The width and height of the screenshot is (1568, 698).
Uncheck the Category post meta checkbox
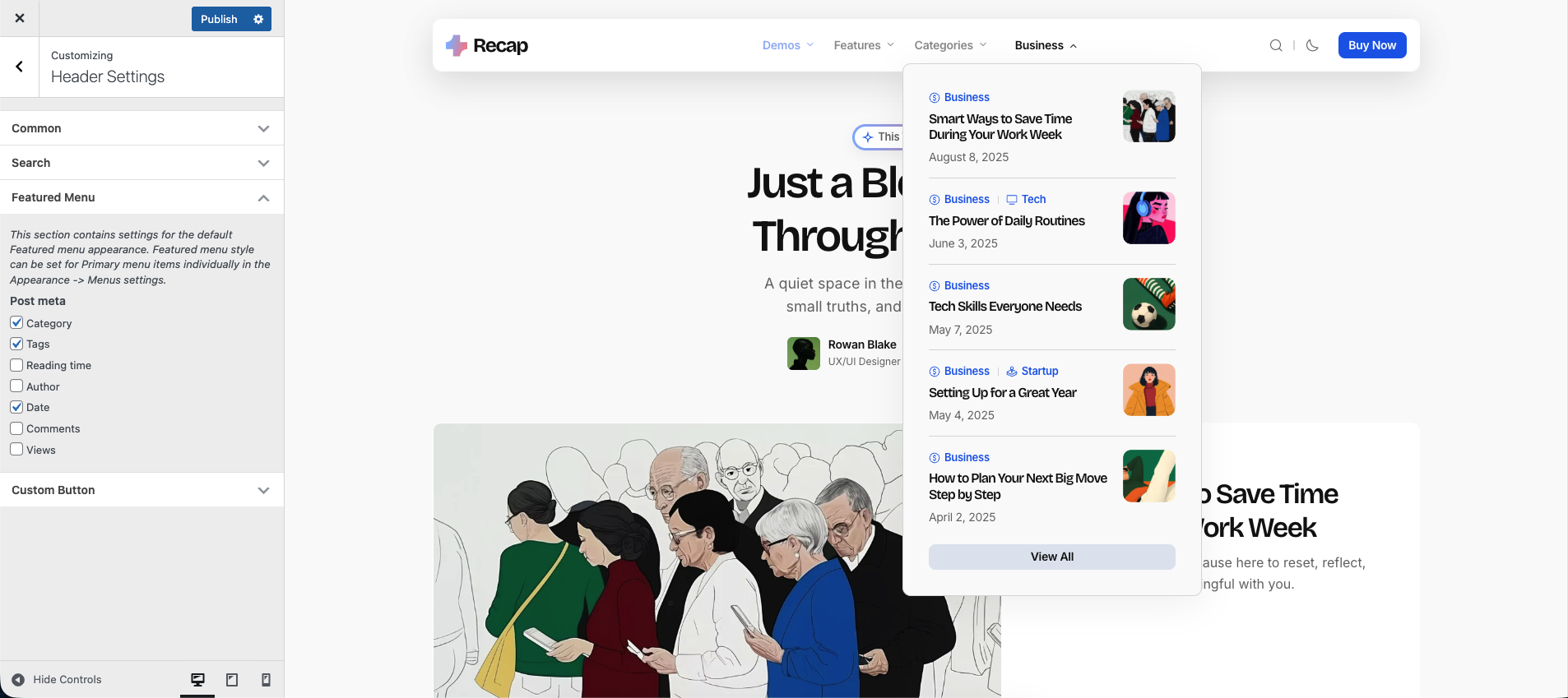point(16,323)
